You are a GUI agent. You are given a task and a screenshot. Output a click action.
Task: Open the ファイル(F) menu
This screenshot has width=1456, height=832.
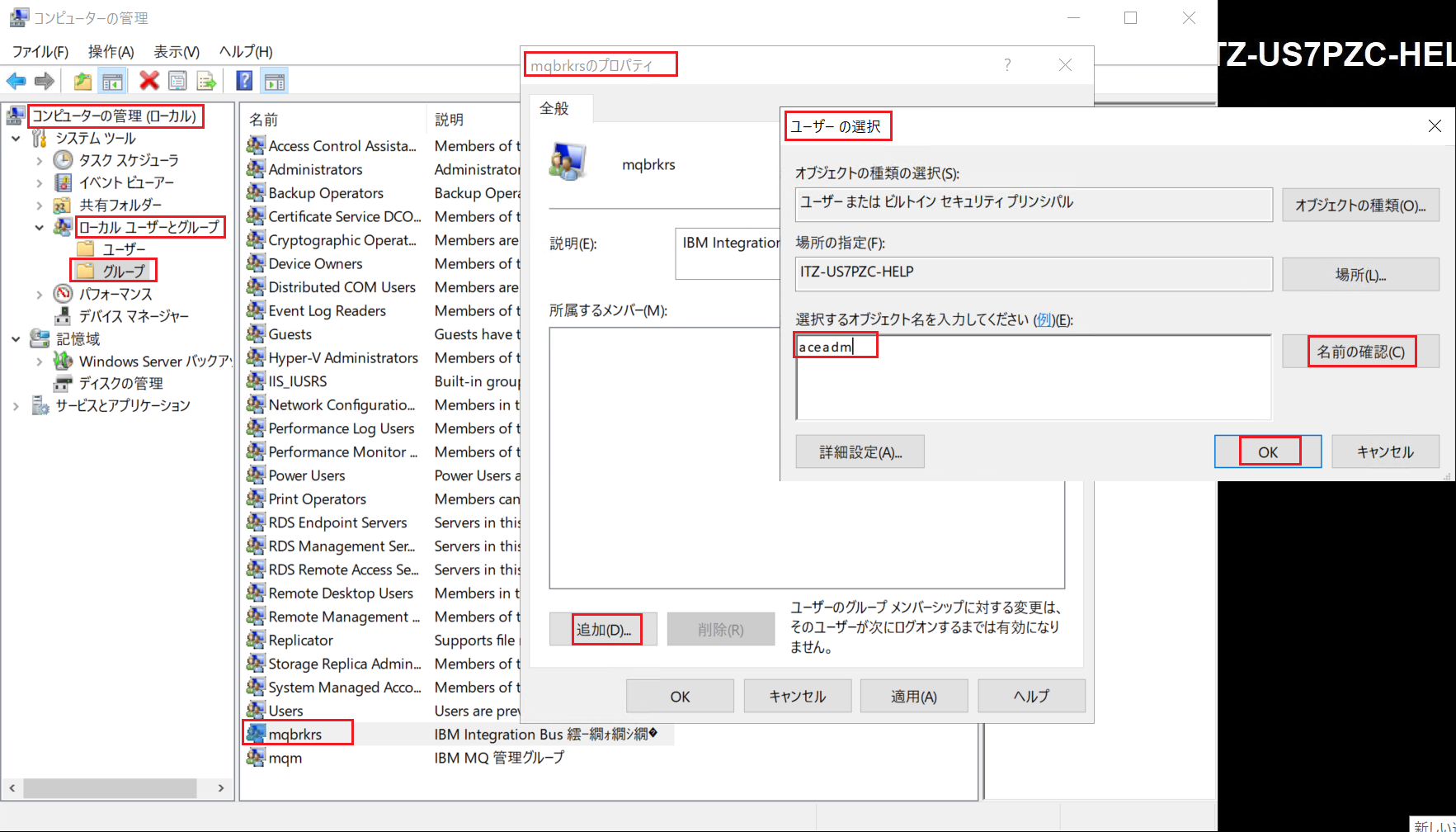tap(40, 51)
